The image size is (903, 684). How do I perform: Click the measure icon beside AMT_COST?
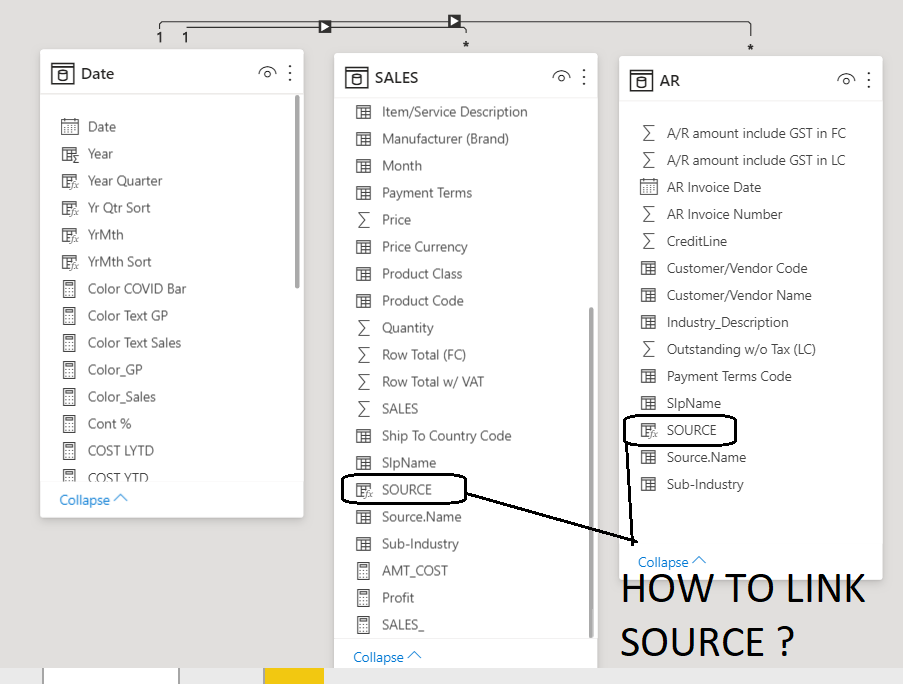click(x=363, y=571)
